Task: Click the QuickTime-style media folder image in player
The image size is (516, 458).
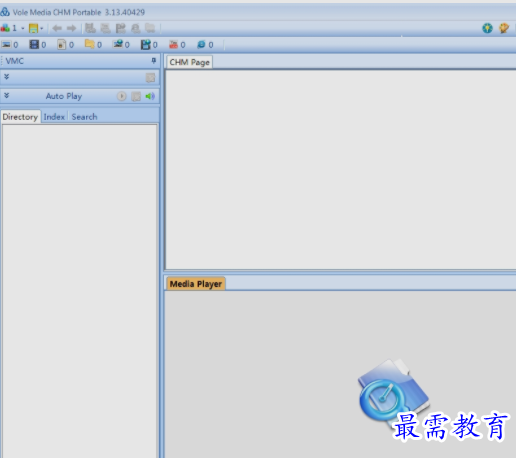Action: 393,393
